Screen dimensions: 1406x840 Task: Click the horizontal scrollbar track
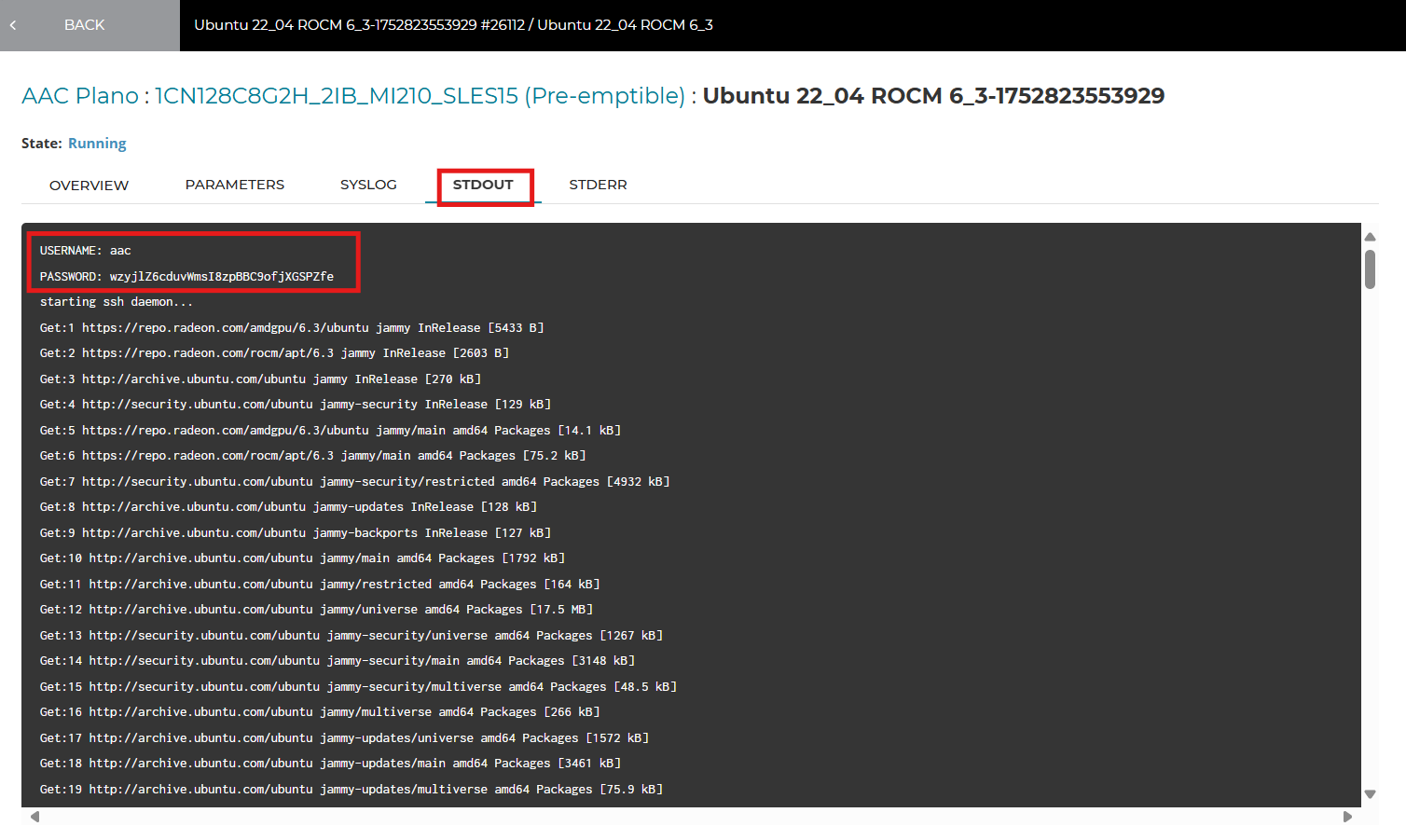point(691,817)
